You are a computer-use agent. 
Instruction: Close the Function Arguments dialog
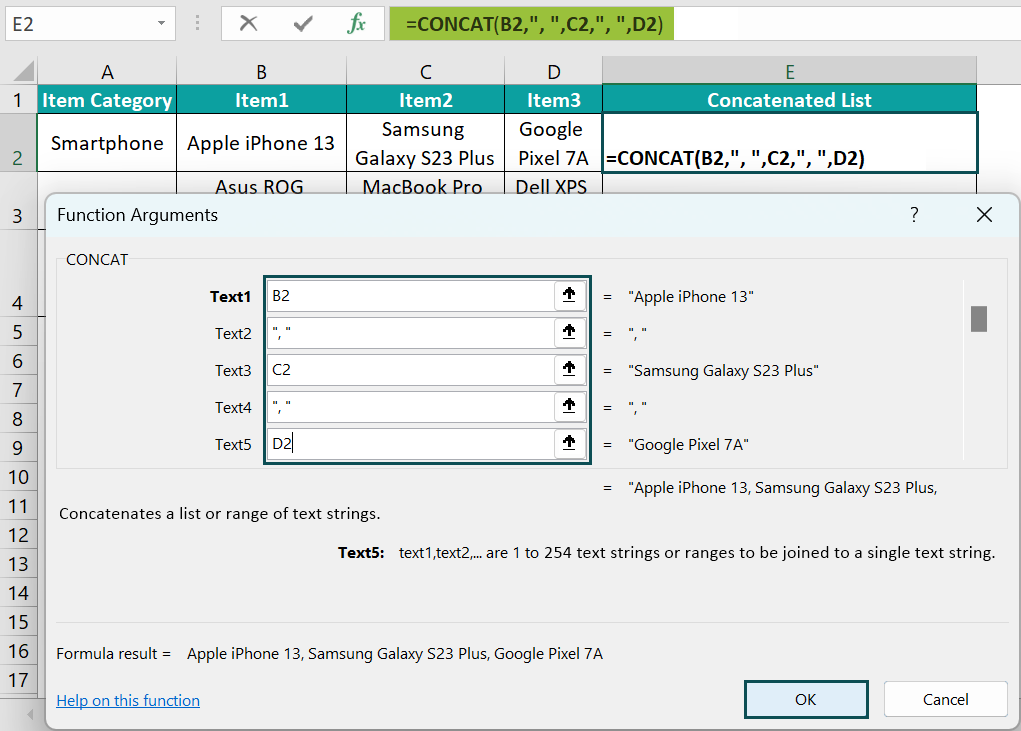point(984,215)
